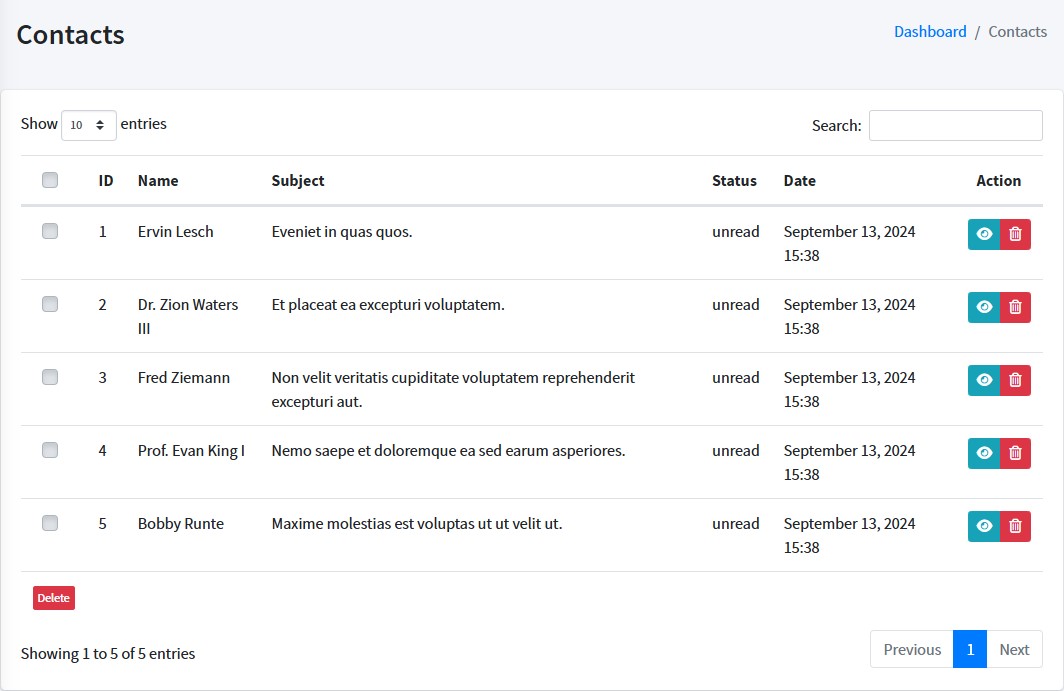Go to page 1 in pagination
This screenshot has height=691, width=1064.
coord(969,649)
